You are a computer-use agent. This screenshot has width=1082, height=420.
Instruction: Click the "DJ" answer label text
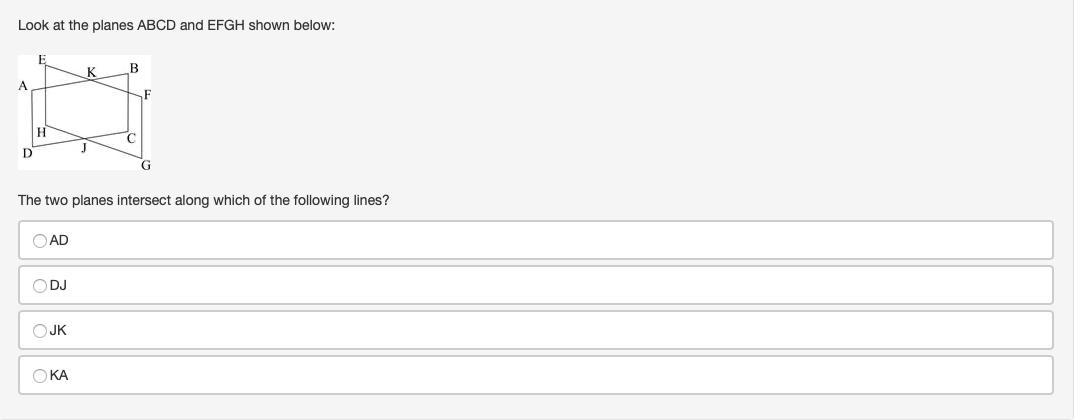(x=59, y=286)
